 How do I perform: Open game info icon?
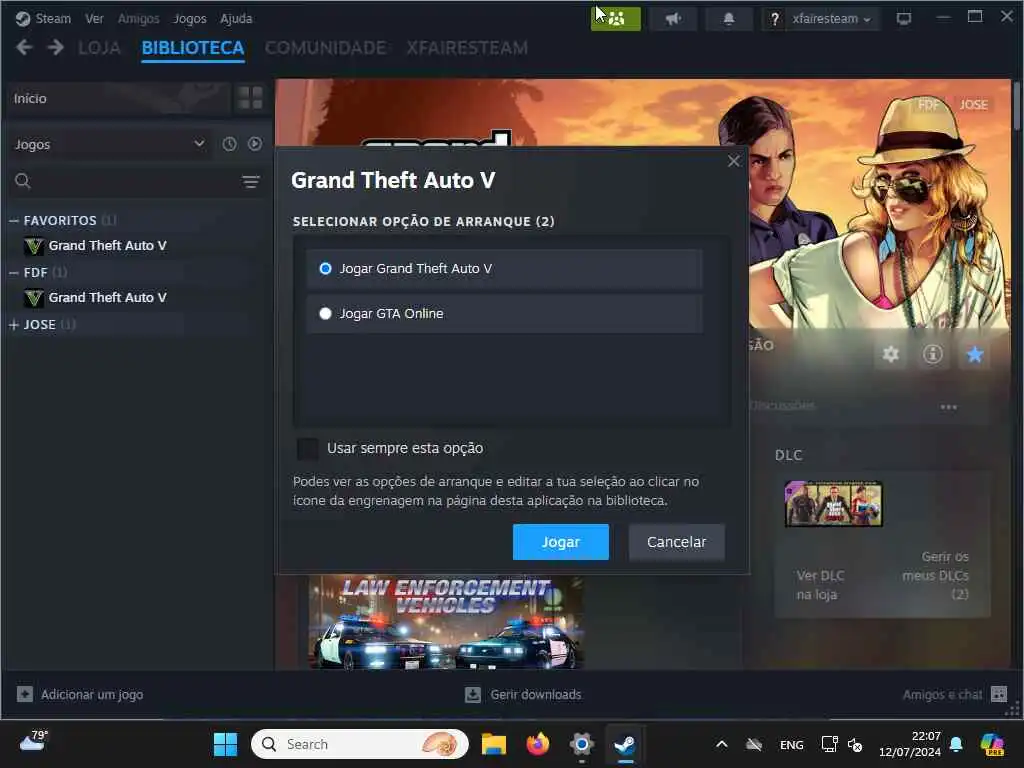(x=933, y=354)
